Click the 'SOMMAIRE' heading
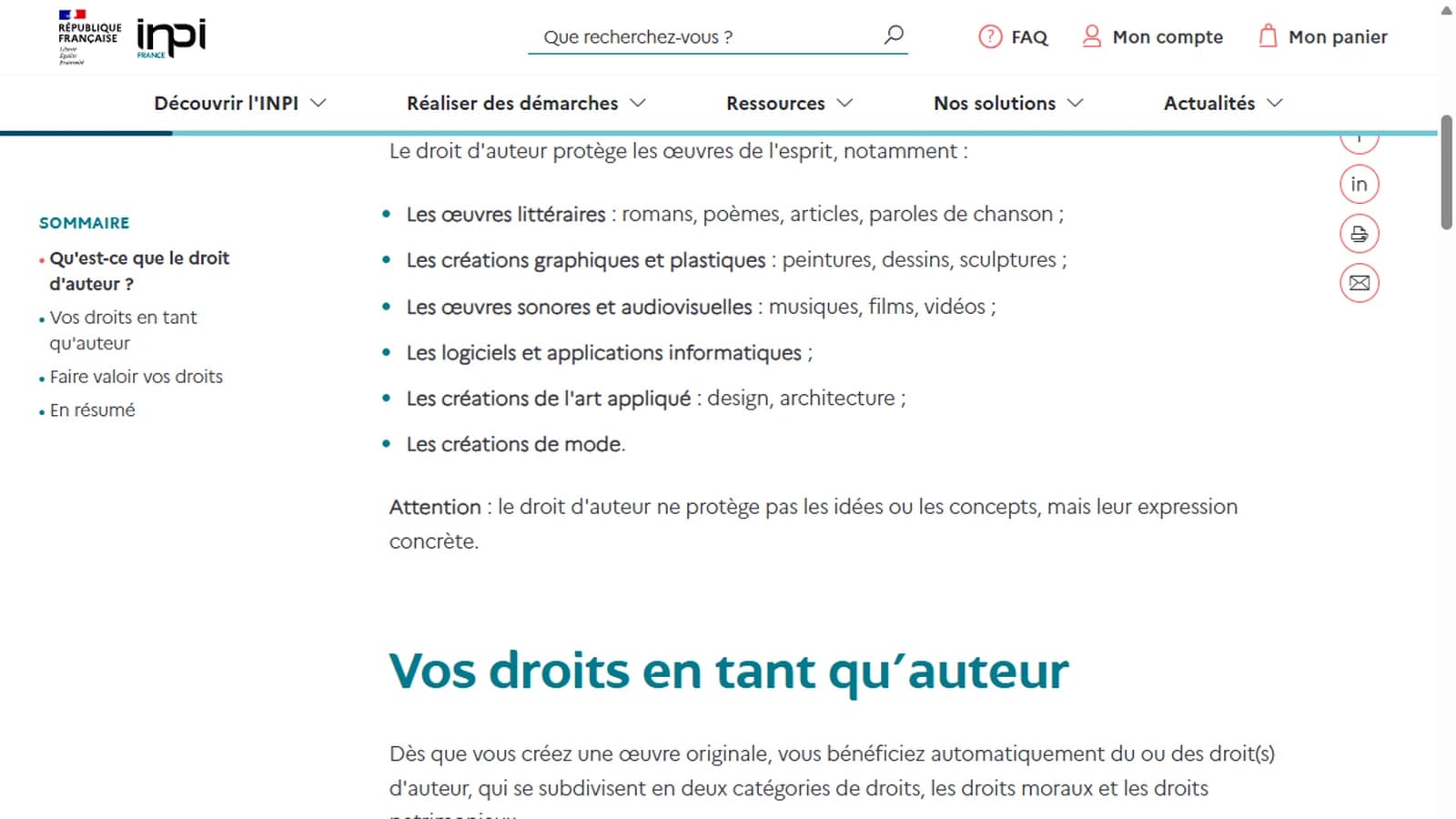 [x=84, y=223]
